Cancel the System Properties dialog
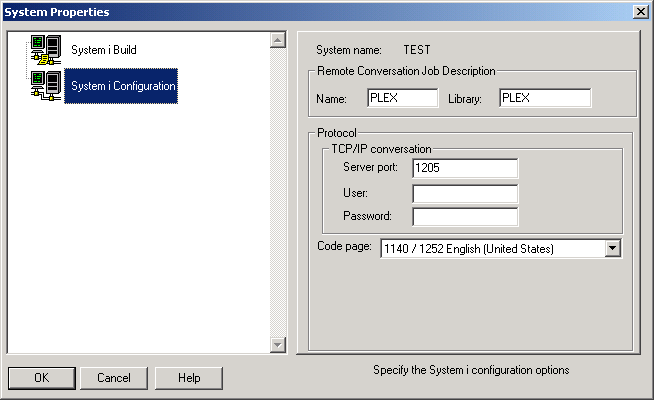This screenshot has width=654, height=400. (x=113, y=378)
